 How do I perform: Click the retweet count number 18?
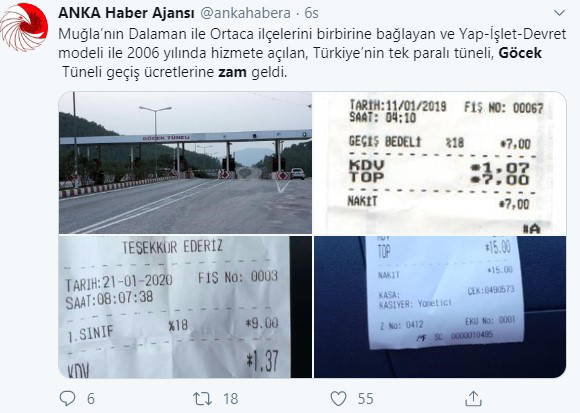pyautogui.click(x=230, y=399)
